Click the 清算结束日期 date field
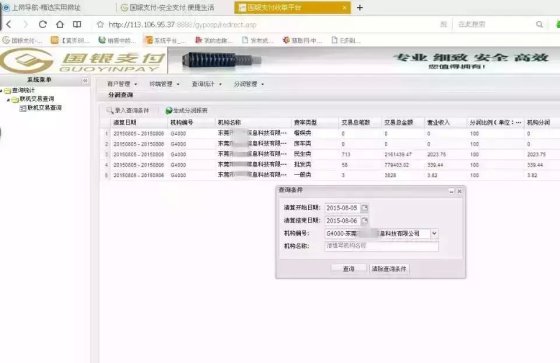Image resolution: width=560 pixels, height=363 pixels. click(342, 221)
